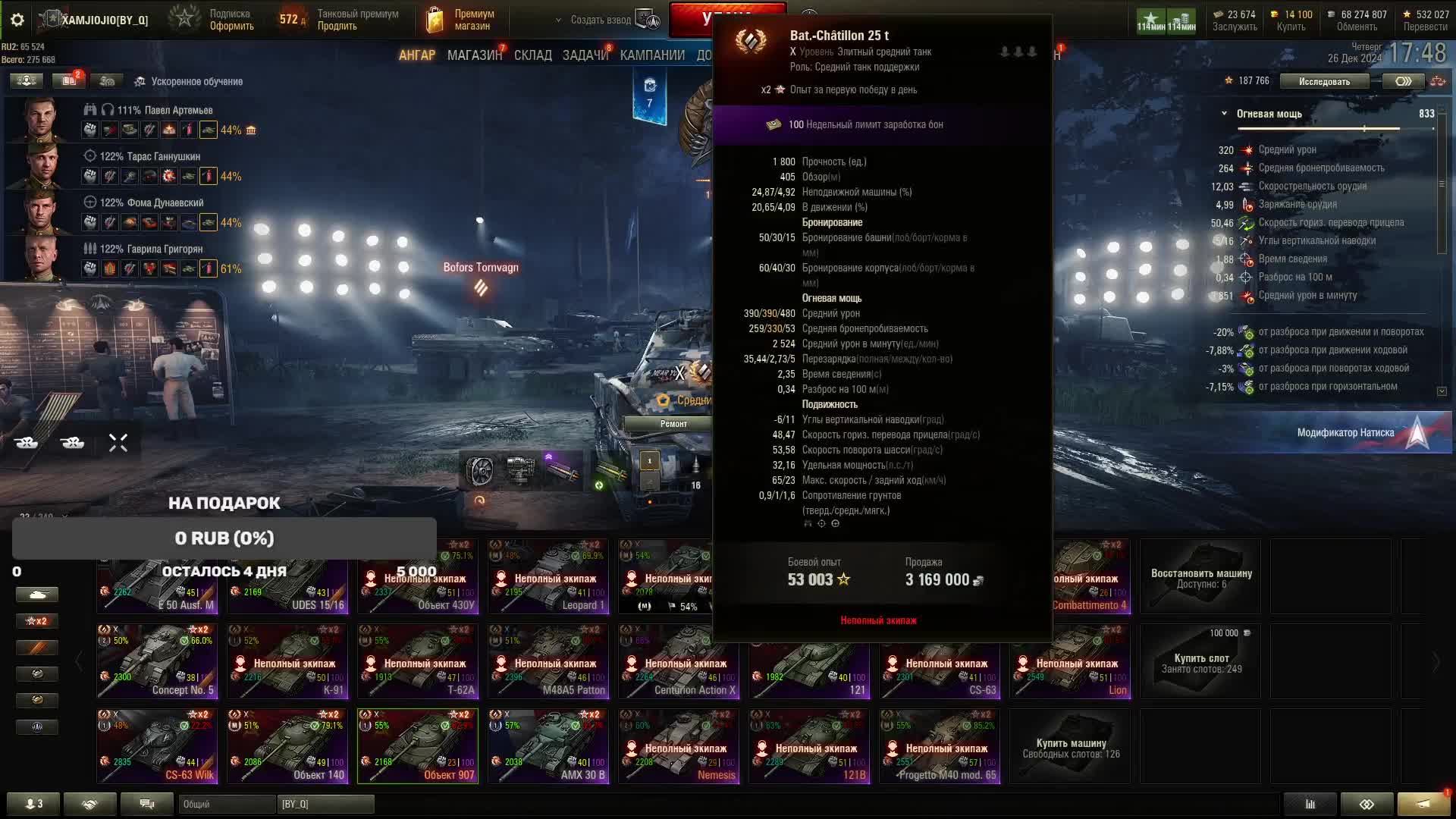Select the Объект 907 tank thumbnail
Screen dimensions: 1456x819
(x=418, y=746)
